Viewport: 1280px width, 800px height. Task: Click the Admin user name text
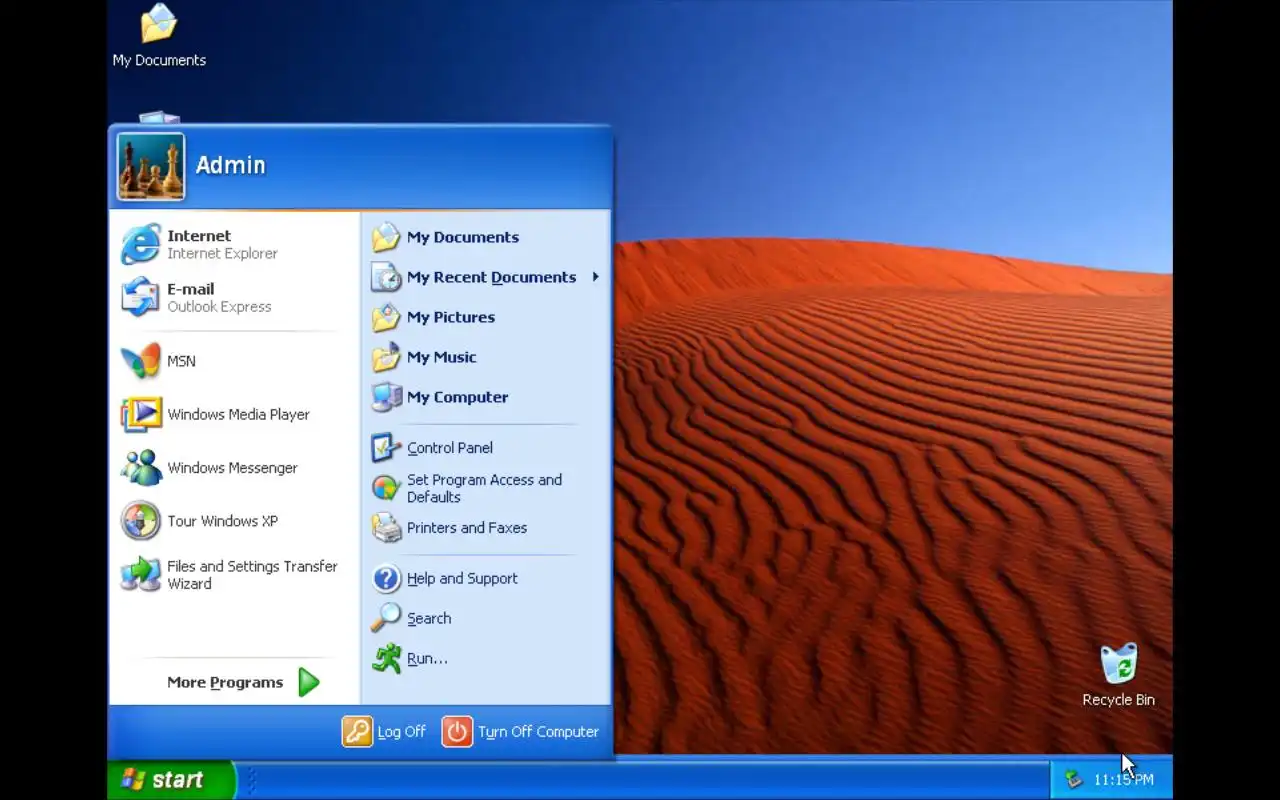pos(231,165)
